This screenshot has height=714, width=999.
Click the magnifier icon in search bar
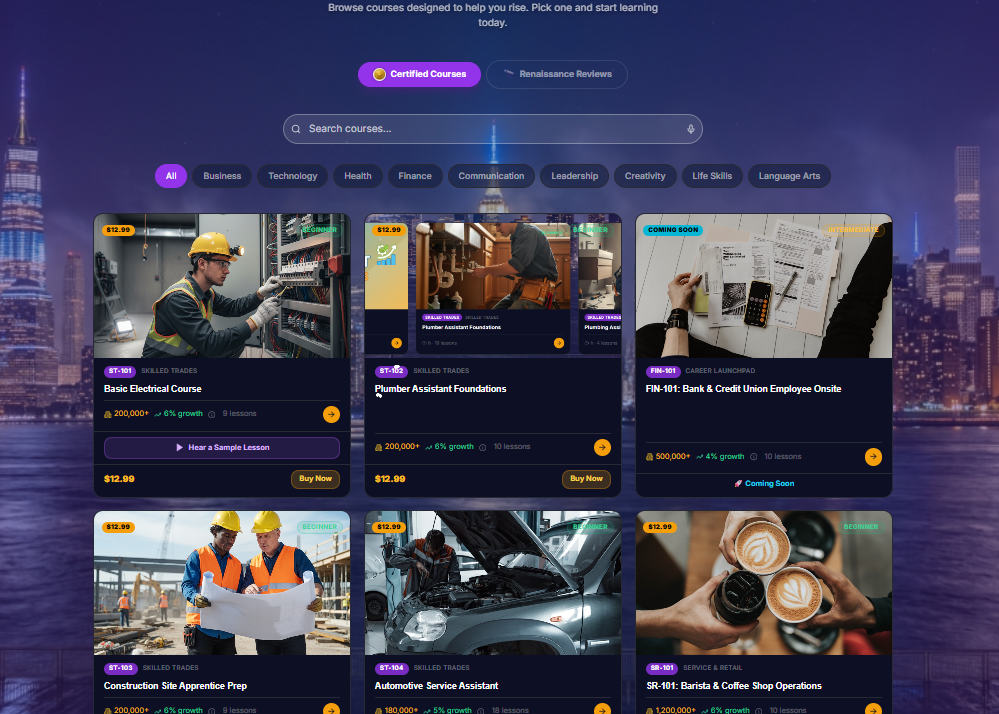(296, 129)
